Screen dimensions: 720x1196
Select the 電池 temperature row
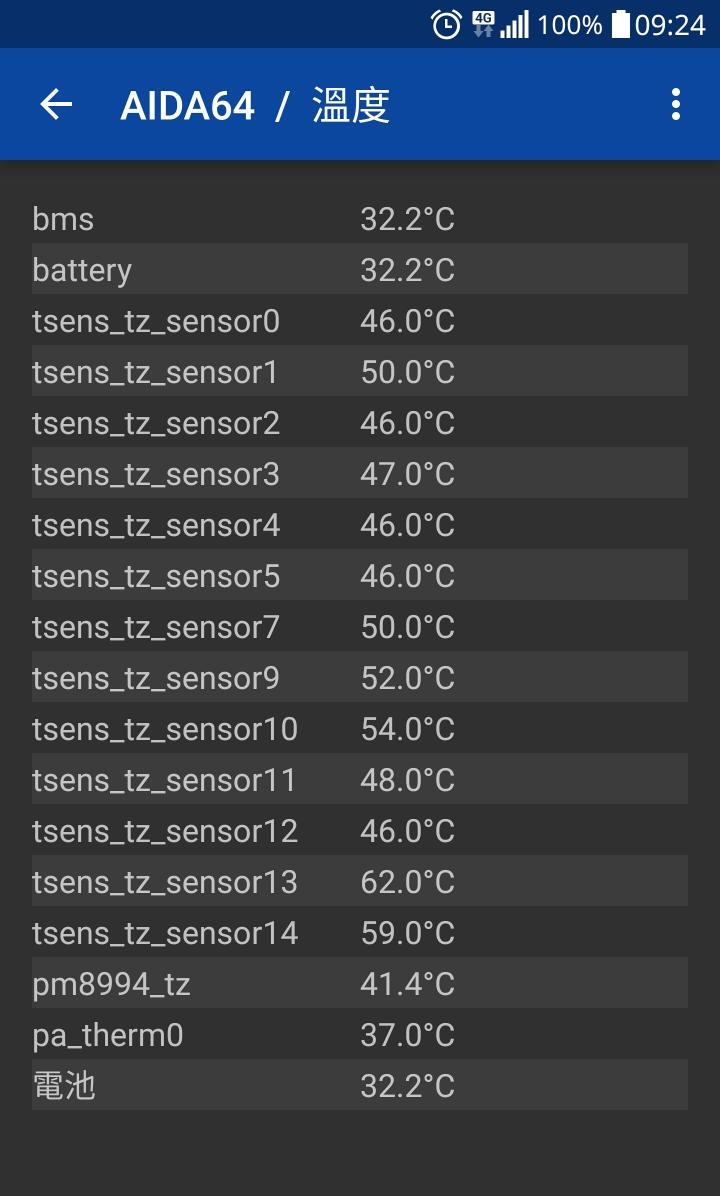pos(360,1085)
